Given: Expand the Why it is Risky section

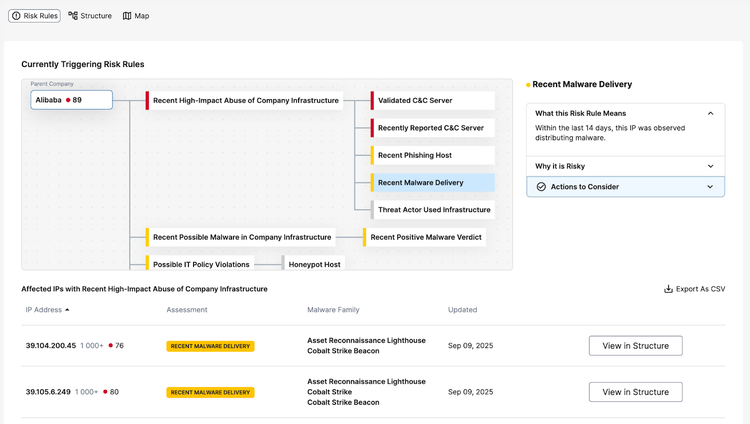Looking at the screenshot, I should [x=710, y=166].
